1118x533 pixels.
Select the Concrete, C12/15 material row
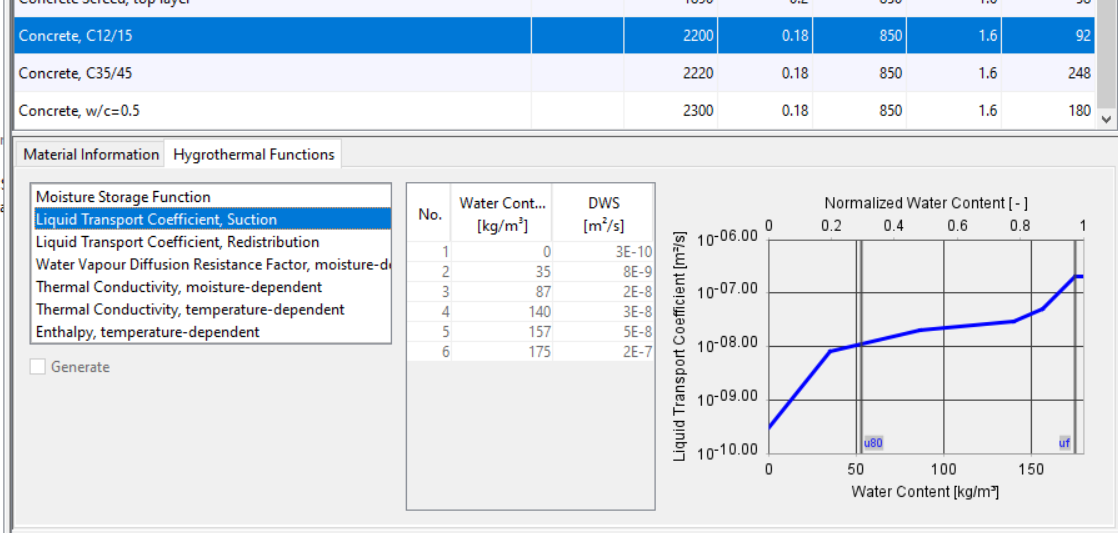[272, 37]
